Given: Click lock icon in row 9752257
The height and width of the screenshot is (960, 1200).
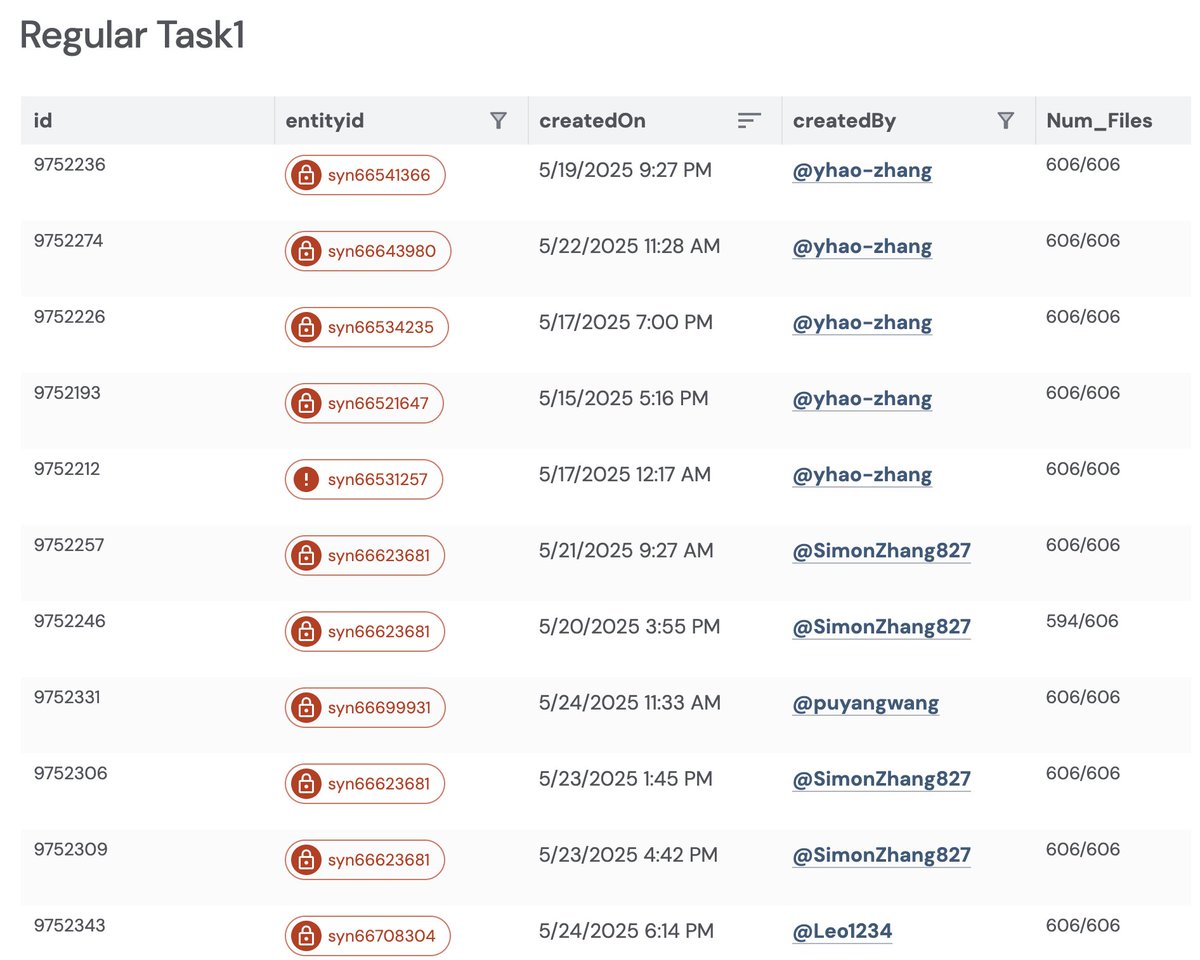Looking at the screenshot, I should (x=306, y=555).
